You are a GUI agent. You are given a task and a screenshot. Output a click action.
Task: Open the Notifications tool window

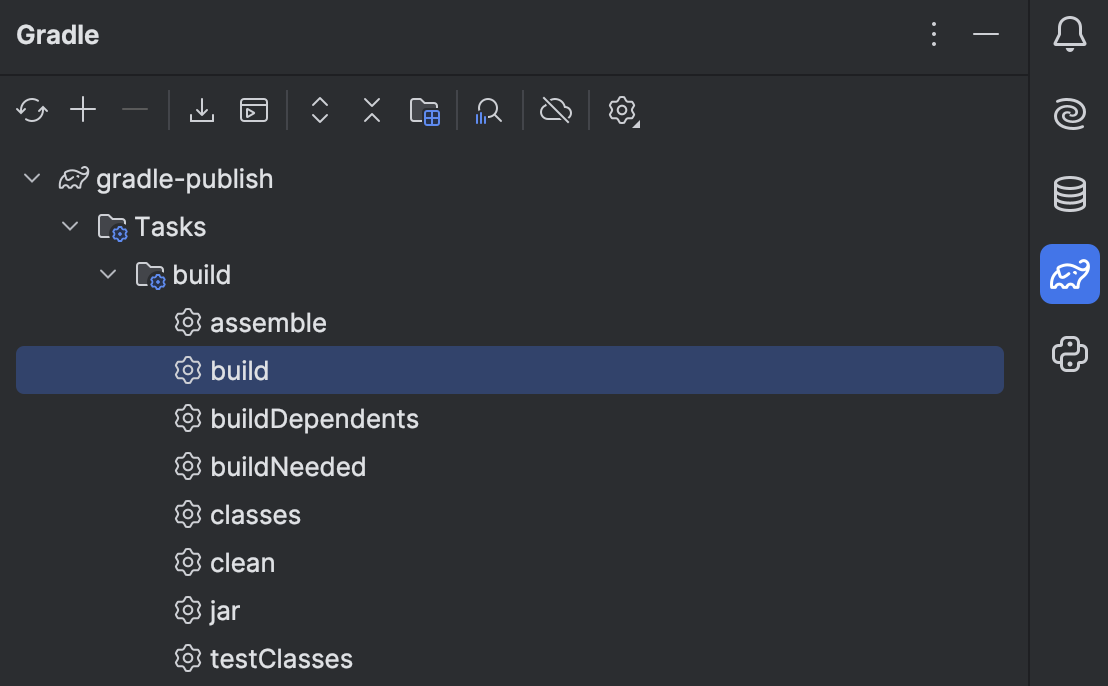click(1070, 35)
